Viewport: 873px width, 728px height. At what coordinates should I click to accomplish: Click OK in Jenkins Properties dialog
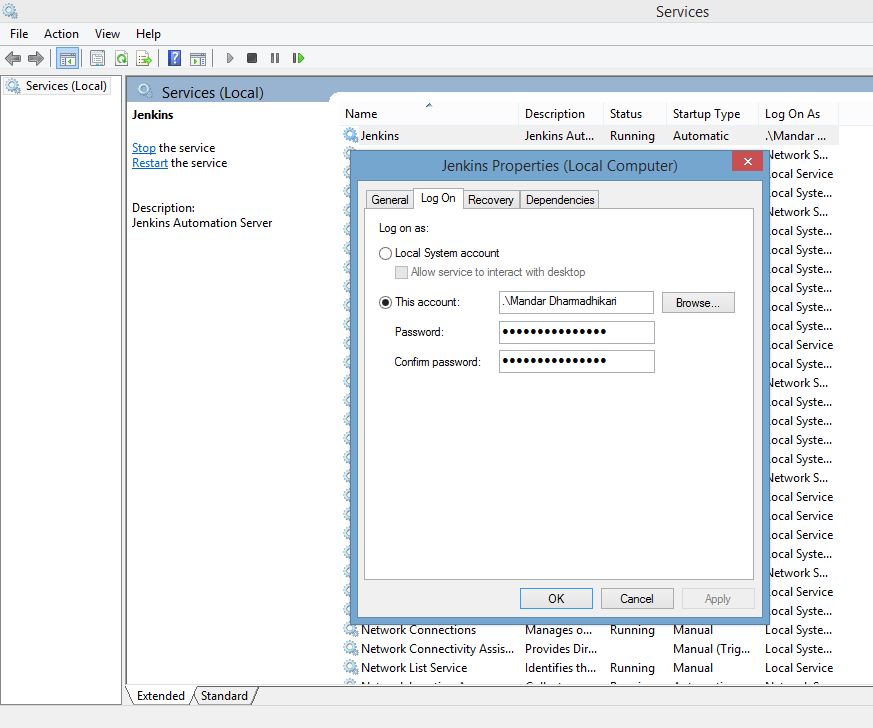pos(556,598)
